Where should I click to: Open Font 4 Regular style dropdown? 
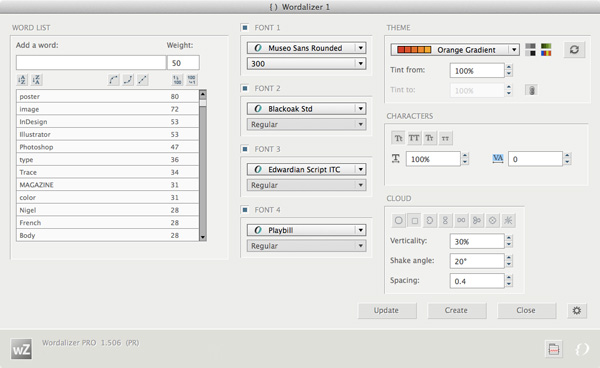click(x=307, y=246)
